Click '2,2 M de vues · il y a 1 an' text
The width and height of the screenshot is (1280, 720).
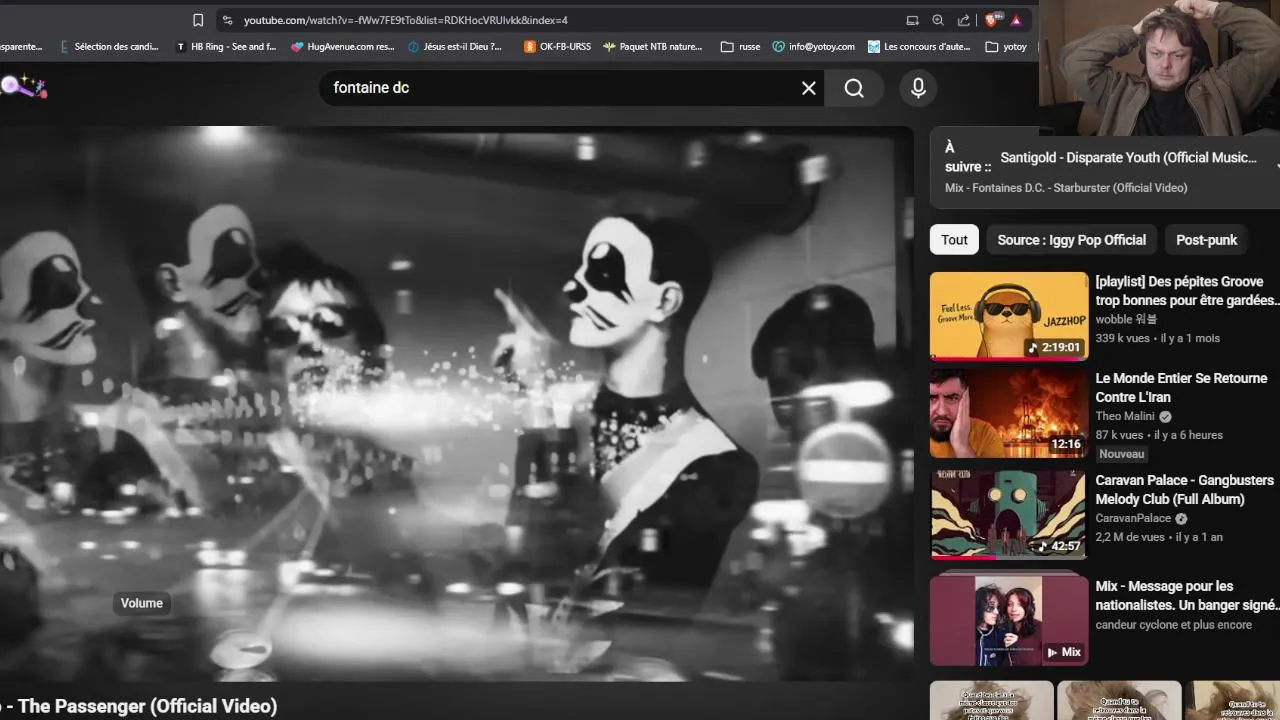(1159, 537)
